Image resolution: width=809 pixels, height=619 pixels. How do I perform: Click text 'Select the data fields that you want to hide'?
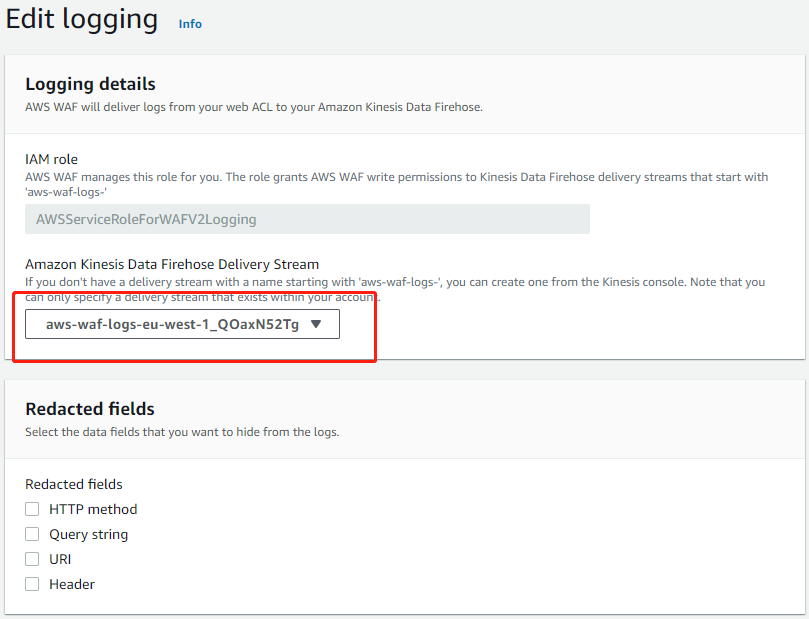pos(143,432)
